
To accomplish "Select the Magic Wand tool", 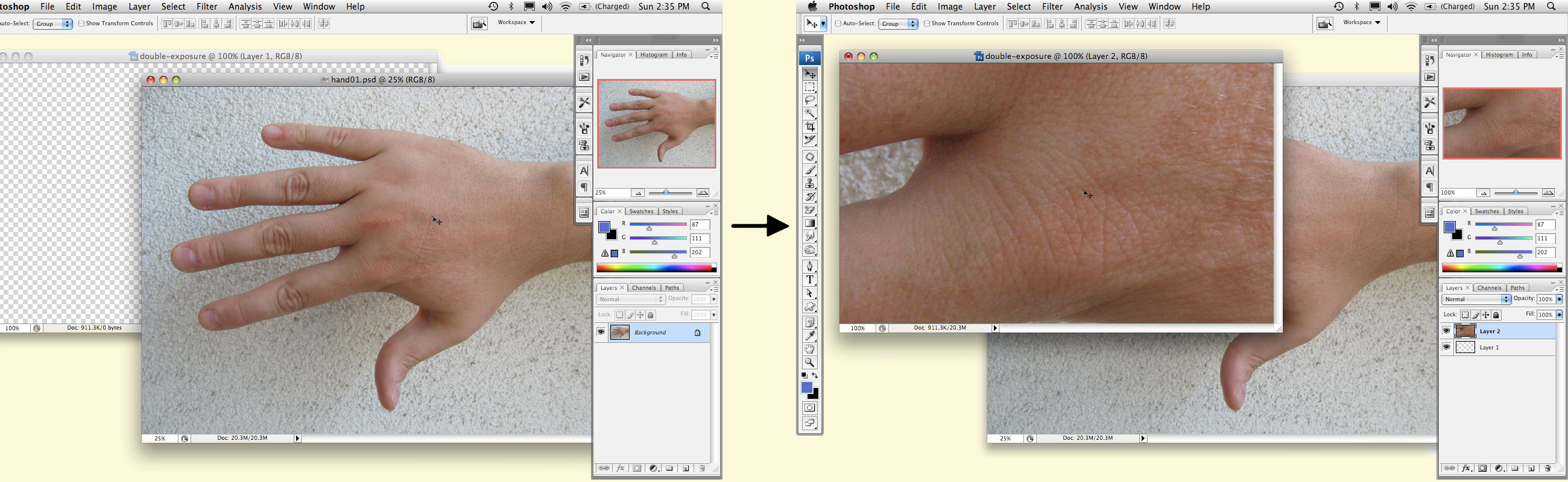I will (809, 114).
